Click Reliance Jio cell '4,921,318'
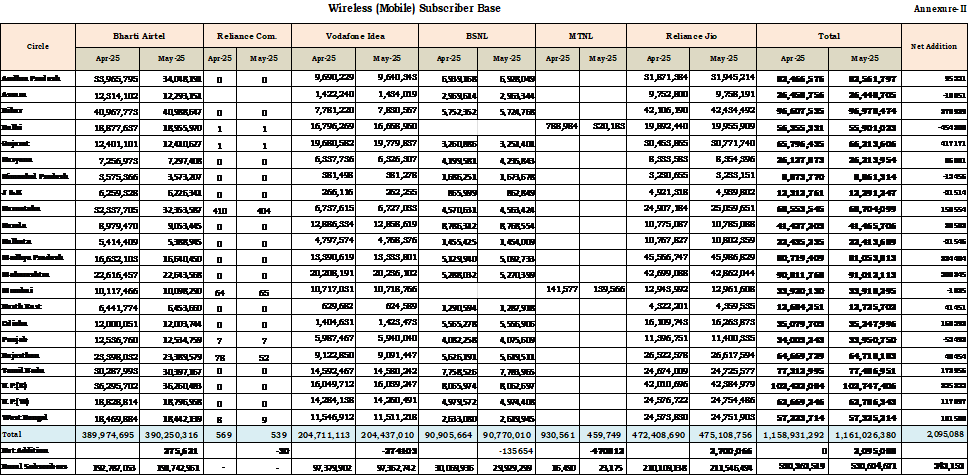 pos(664,194)
